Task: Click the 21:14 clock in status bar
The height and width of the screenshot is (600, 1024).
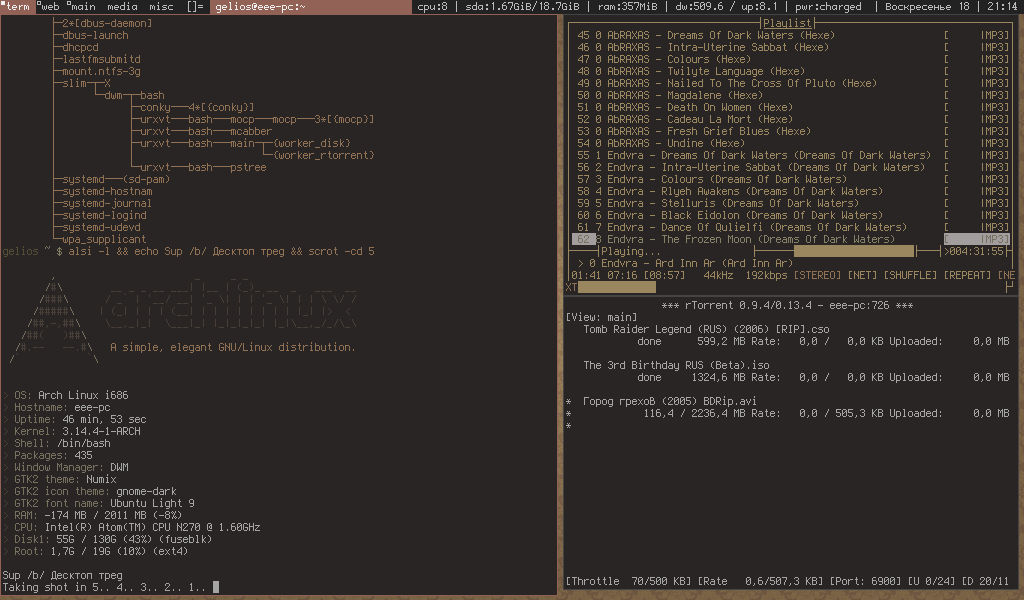Action: (1002, 7)
